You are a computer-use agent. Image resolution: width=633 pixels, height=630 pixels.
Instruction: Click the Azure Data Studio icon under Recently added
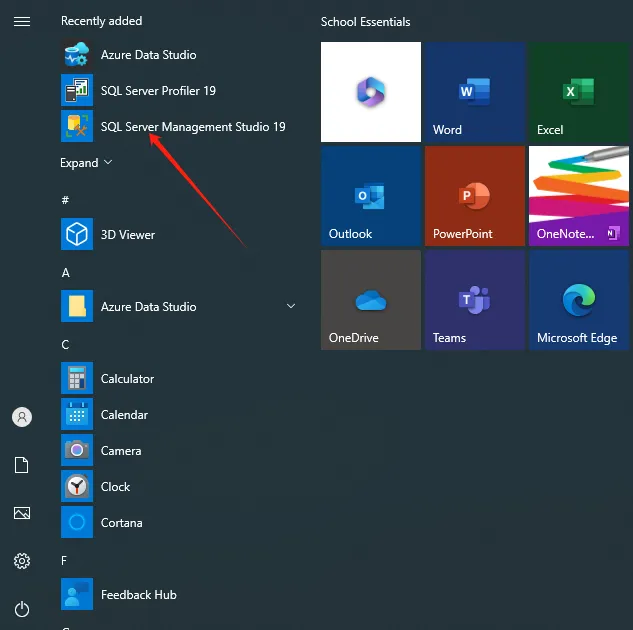(x=77, y=54)
